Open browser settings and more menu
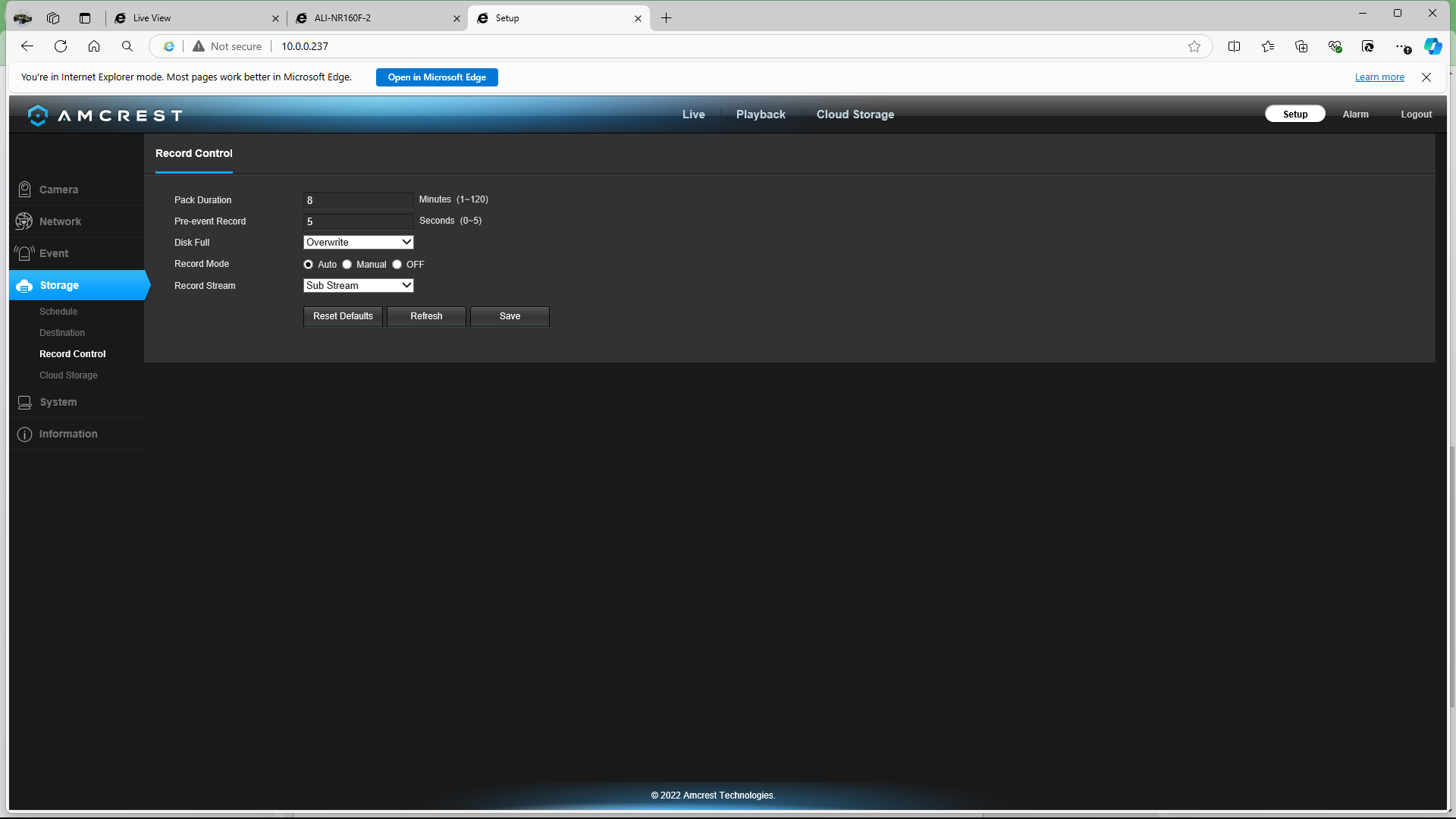This screenshot has height=819, width=1456. (x=1401, y=46)
